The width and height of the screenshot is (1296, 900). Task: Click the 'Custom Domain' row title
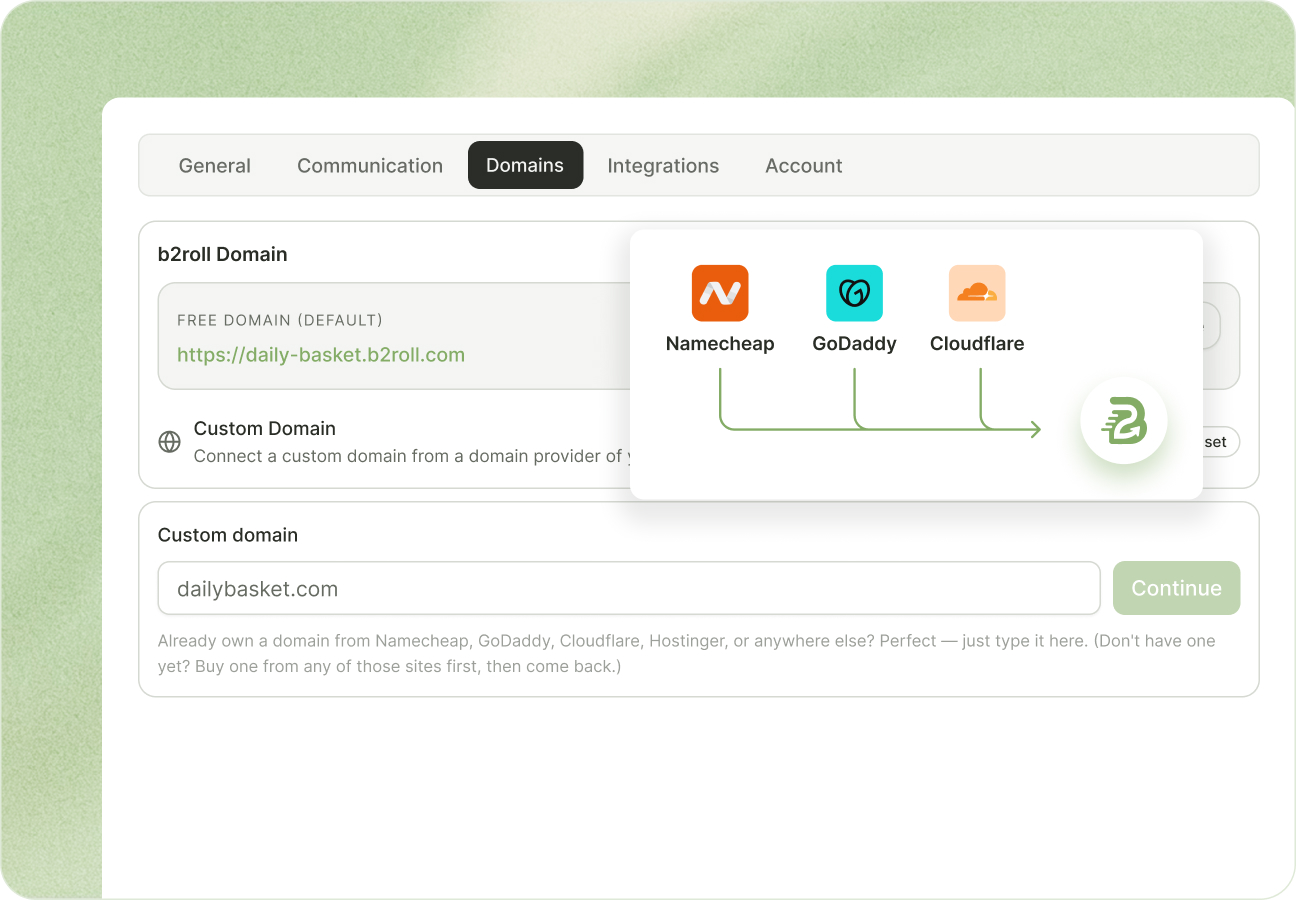[x=265, y=428]
